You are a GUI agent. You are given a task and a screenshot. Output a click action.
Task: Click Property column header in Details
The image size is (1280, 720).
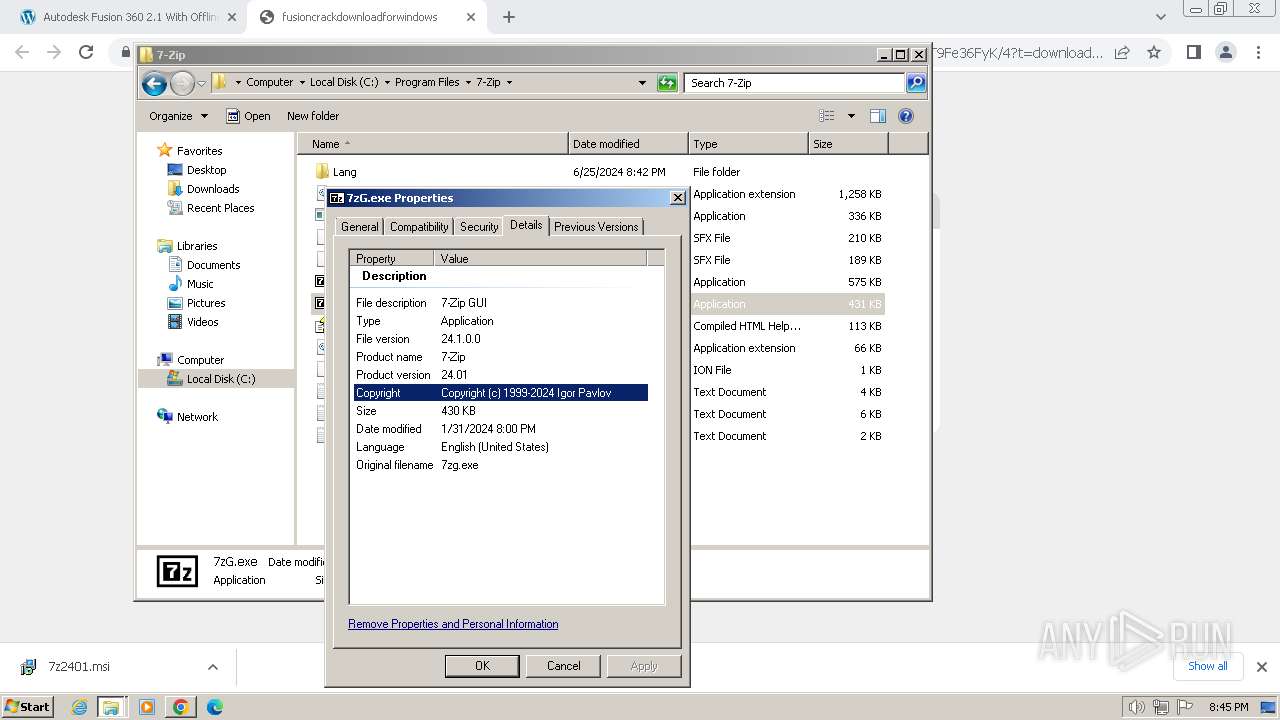click(x=393, y=258)
